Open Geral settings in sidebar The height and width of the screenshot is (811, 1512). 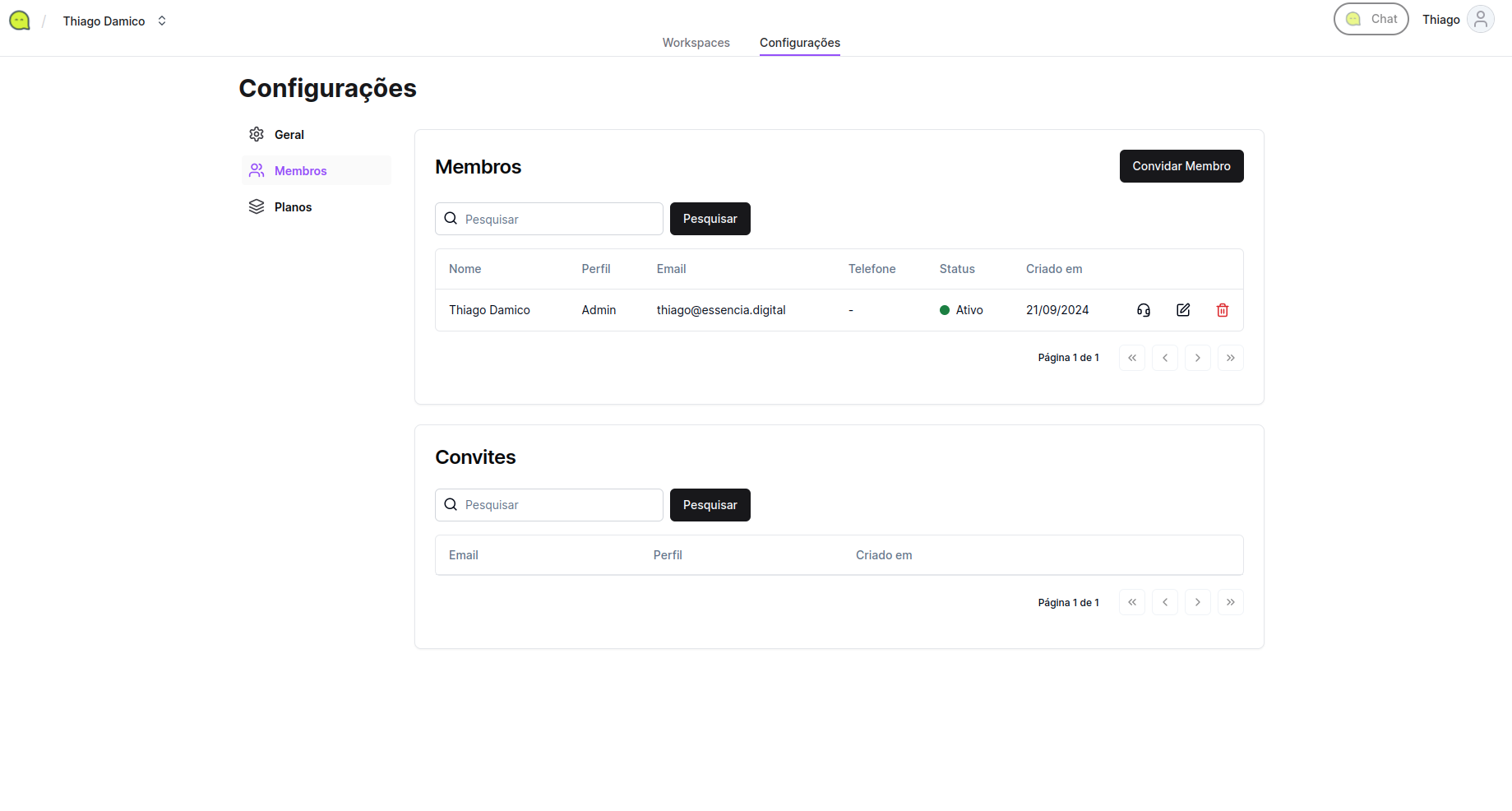point(289,135)
